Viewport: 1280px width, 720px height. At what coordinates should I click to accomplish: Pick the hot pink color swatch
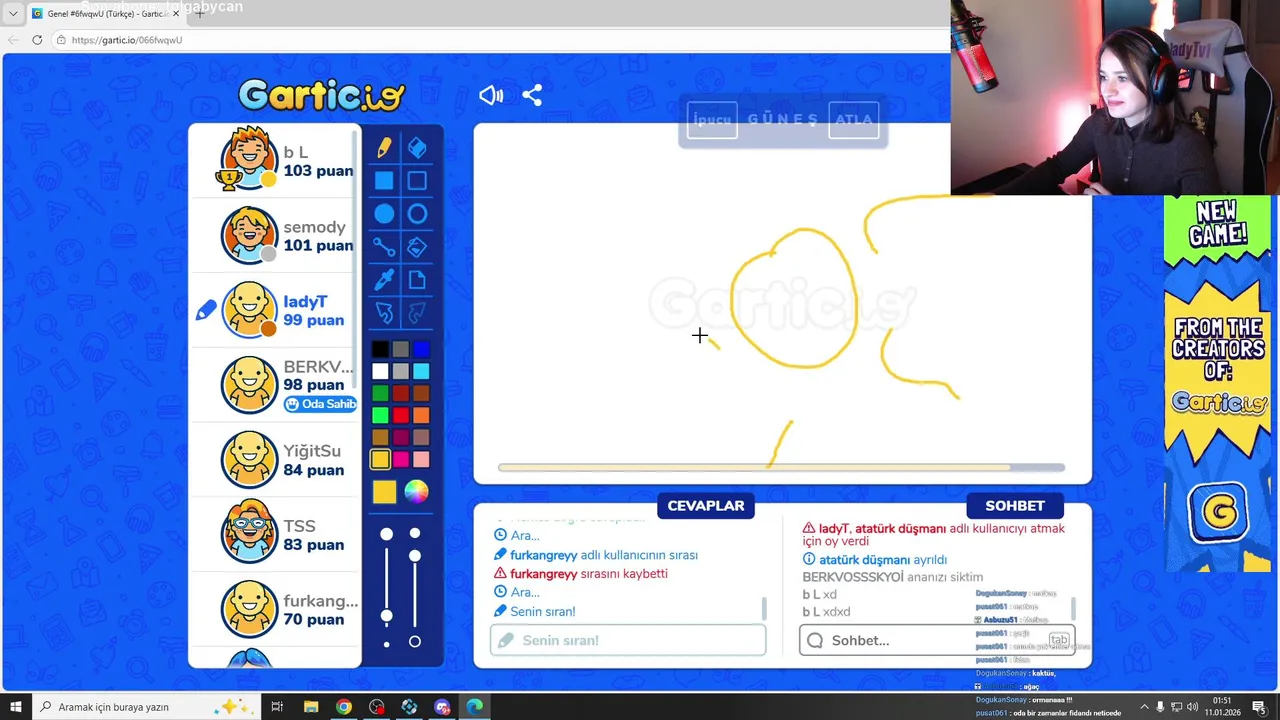(x=401, y=459)
